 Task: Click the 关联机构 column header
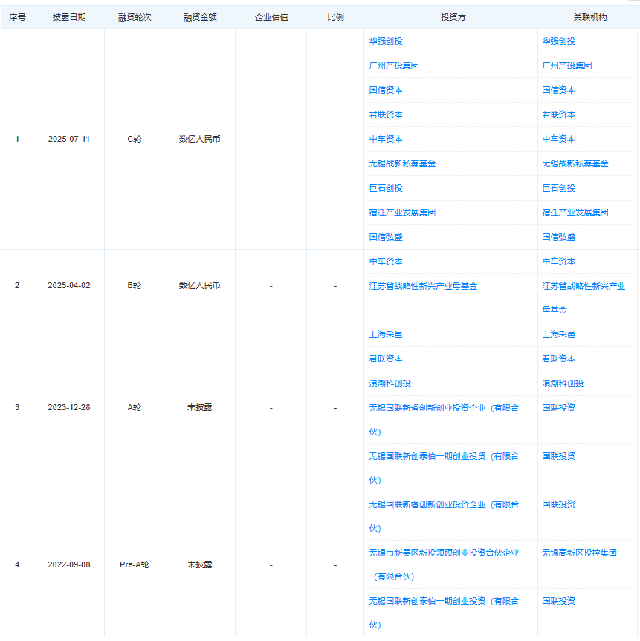coord(590,17)
